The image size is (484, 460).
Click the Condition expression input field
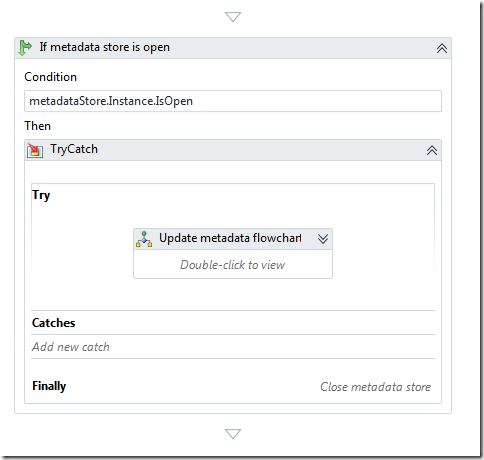pos(233,101)
